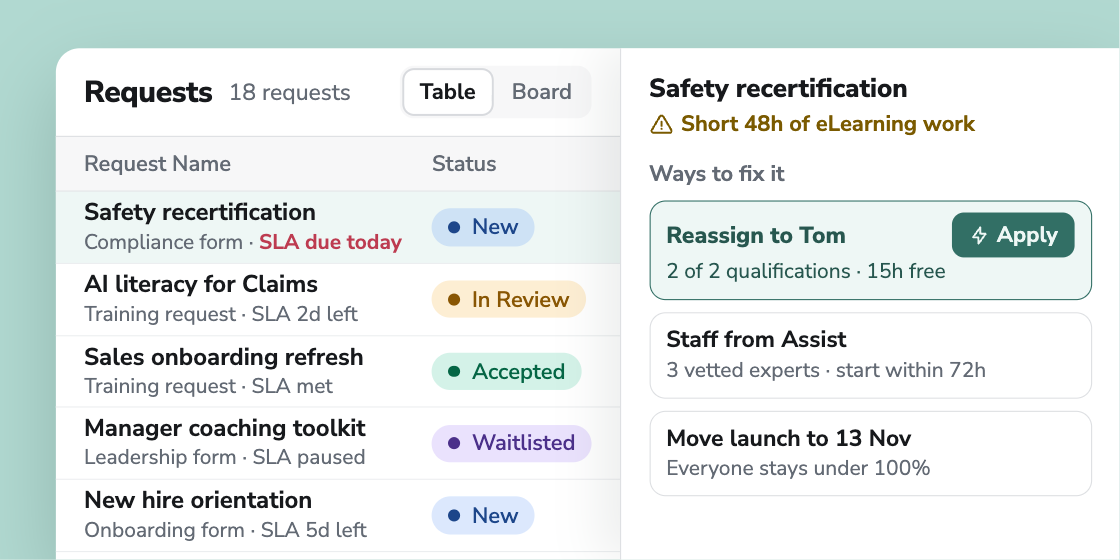Click the New status badge for Safety recertification
This screenshot has height=560, width=1120.
click(x=483, y=227)
